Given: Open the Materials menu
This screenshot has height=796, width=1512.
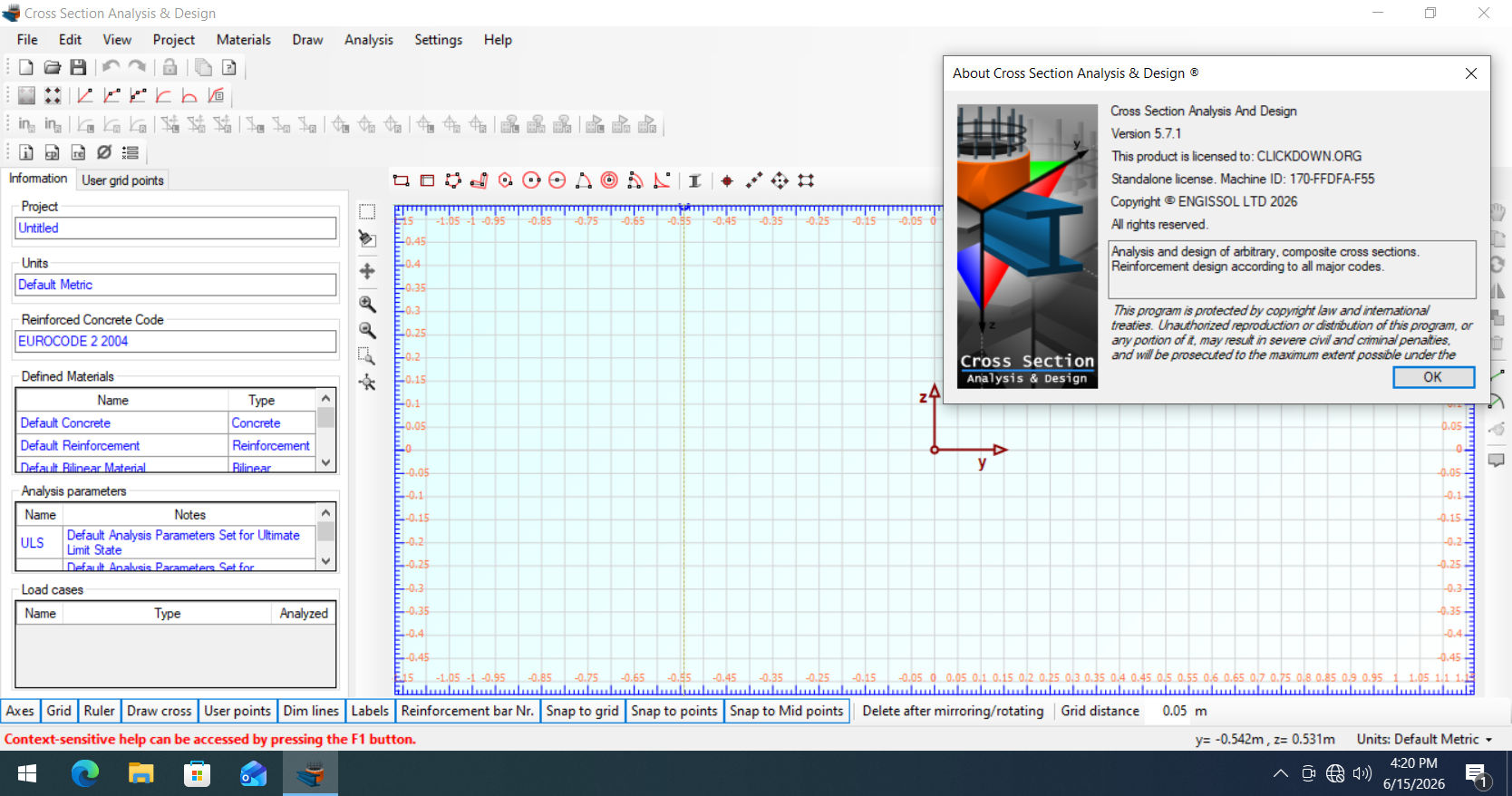Looking at the screenshot, I should coord(243,40).
